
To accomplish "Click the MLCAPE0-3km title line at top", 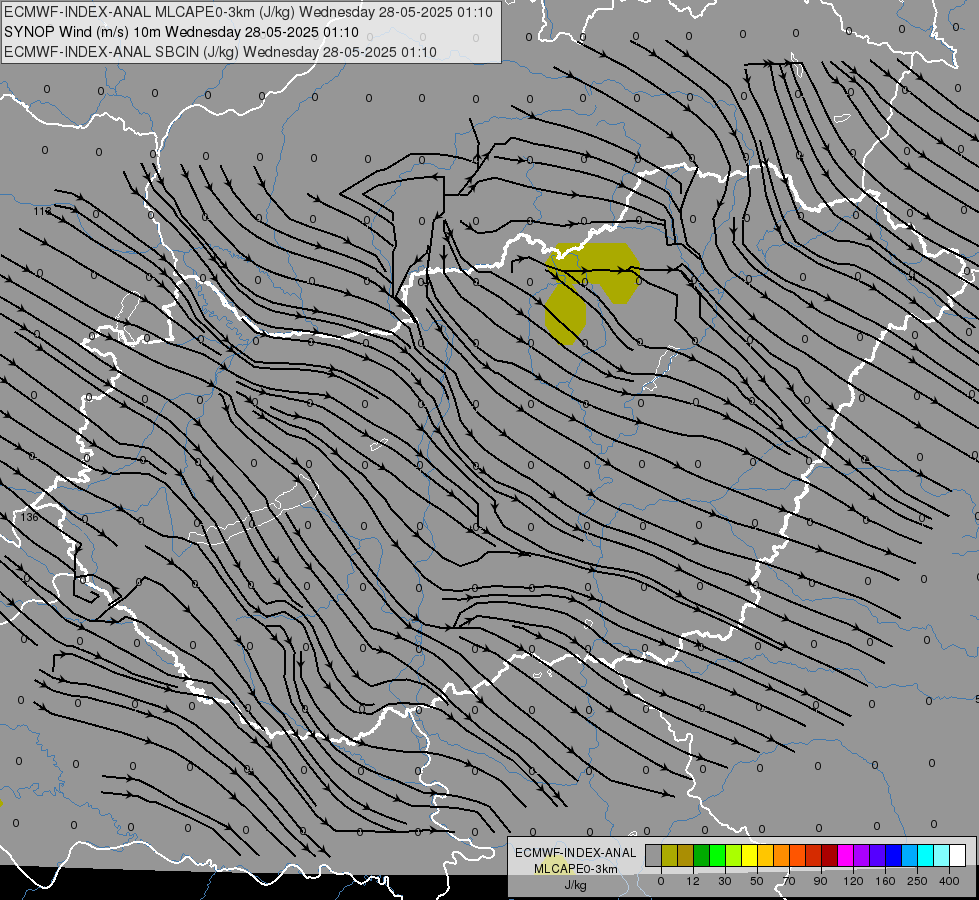I will coord(248,12).
